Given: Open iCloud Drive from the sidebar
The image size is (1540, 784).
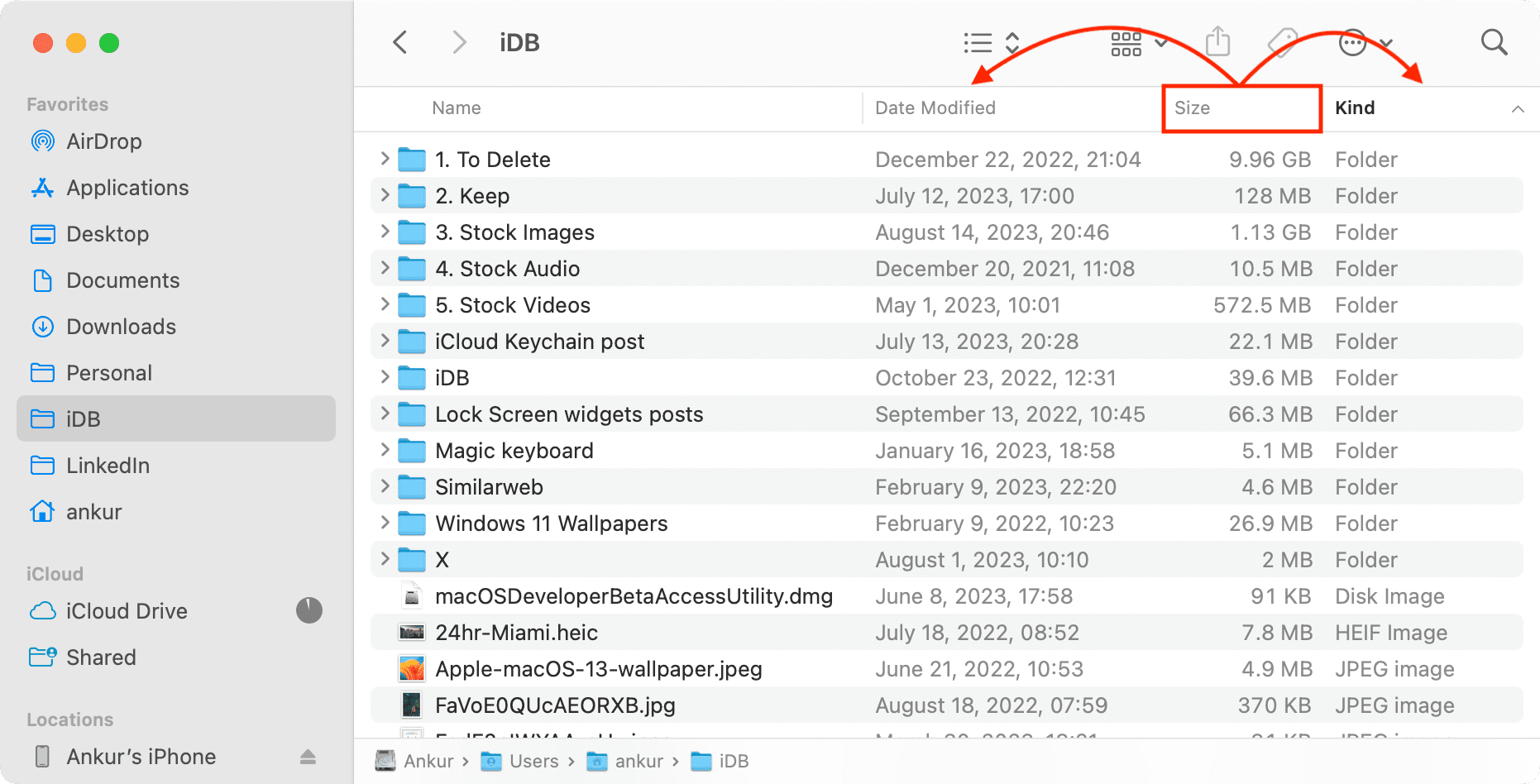Looking at the screenshot, I should 127,610.
